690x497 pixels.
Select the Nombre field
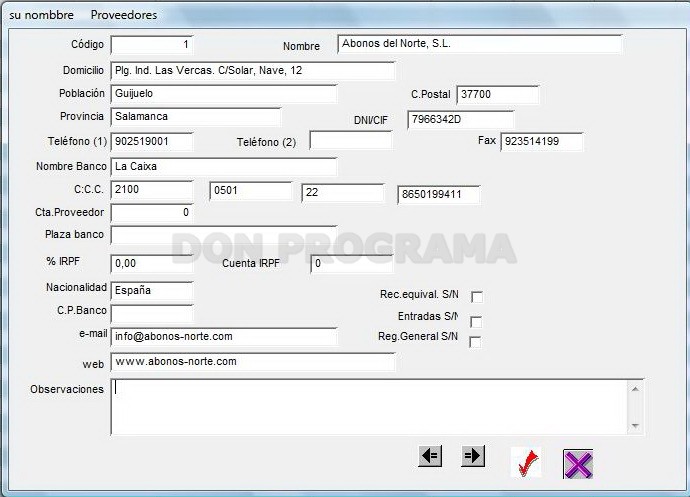(x=480, y=44)
